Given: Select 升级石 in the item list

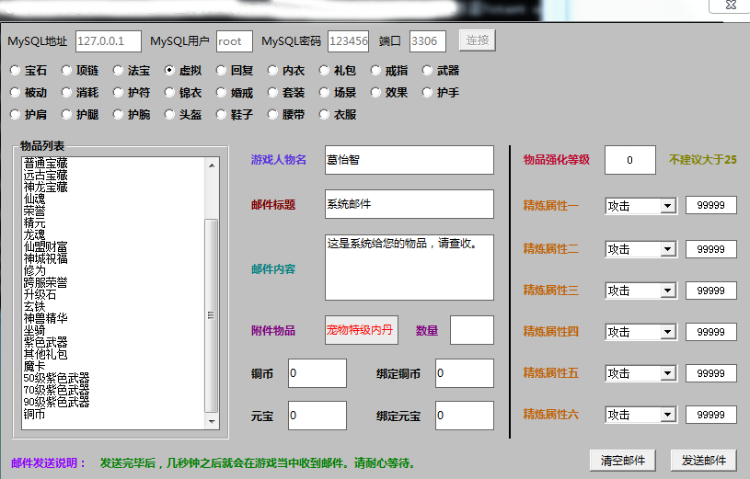Looking at the screenshot, I should [40, 294].
